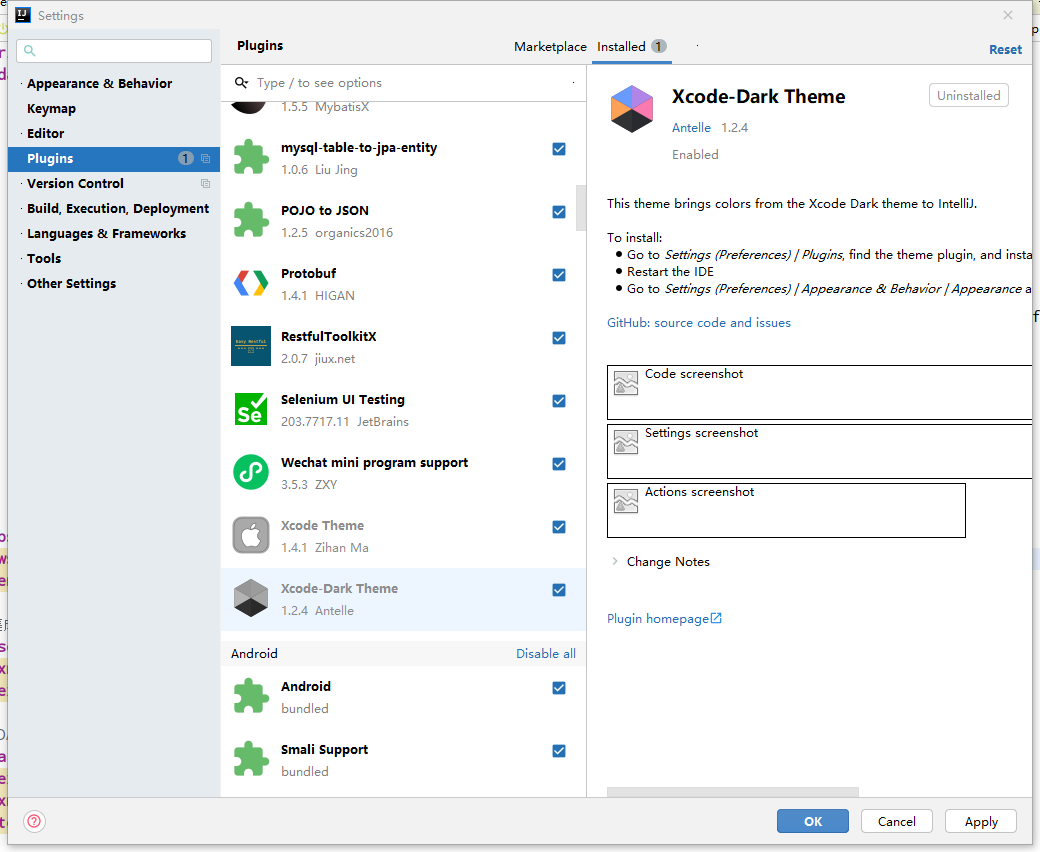Click the Reset link
Viewport: 1040px width, 852px height.
(1006, 50)
